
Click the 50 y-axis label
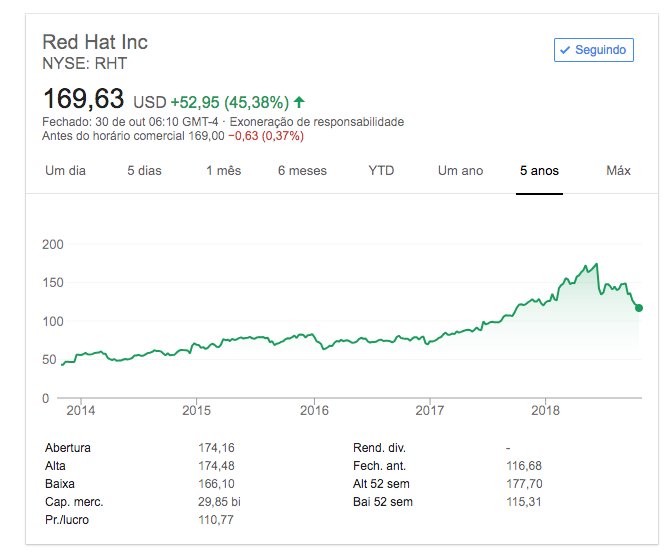tap(49, 359)
